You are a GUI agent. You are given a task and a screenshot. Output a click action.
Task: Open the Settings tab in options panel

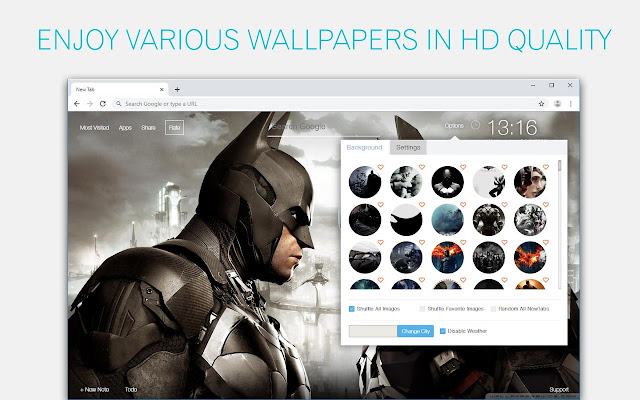(408, 147)
